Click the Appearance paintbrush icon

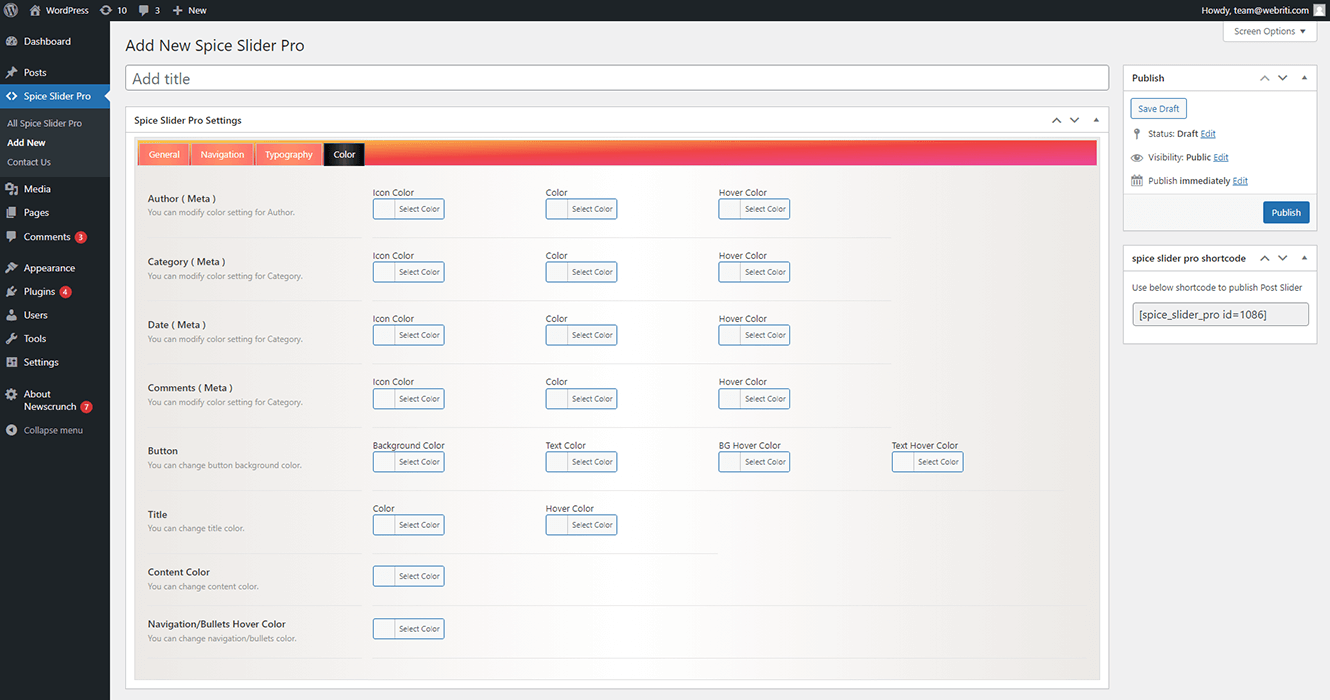tap(12, 268)
